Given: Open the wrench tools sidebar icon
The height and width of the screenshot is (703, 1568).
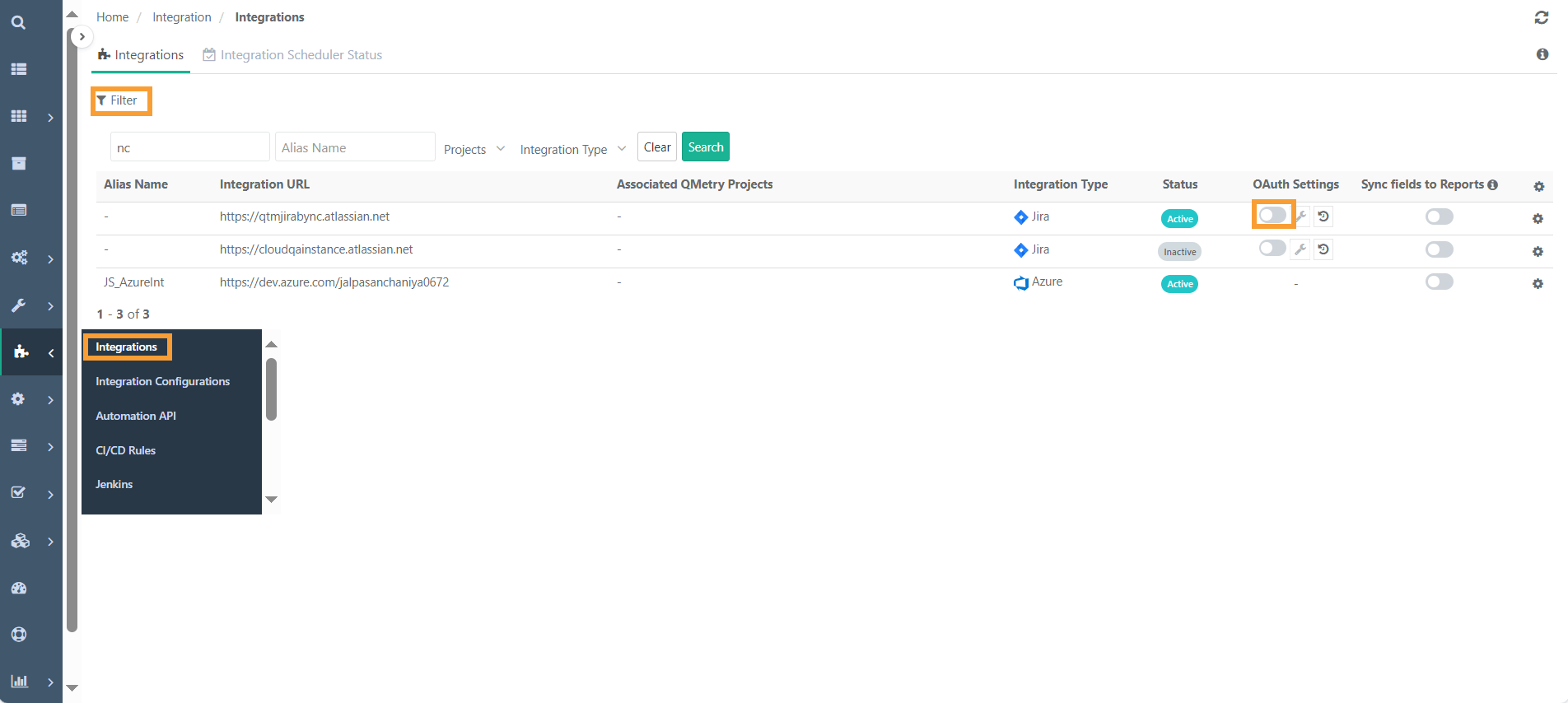Looking at the screenshot, I should point(18,305).
